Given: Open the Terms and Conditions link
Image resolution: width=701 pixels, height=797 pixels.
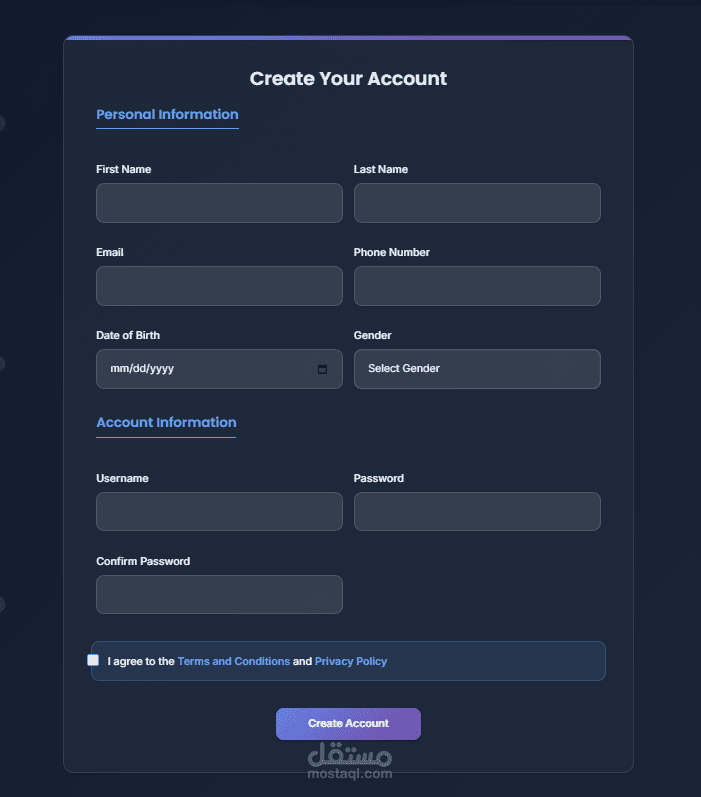Looking at the screenshot, I should [x=234, y=661].
